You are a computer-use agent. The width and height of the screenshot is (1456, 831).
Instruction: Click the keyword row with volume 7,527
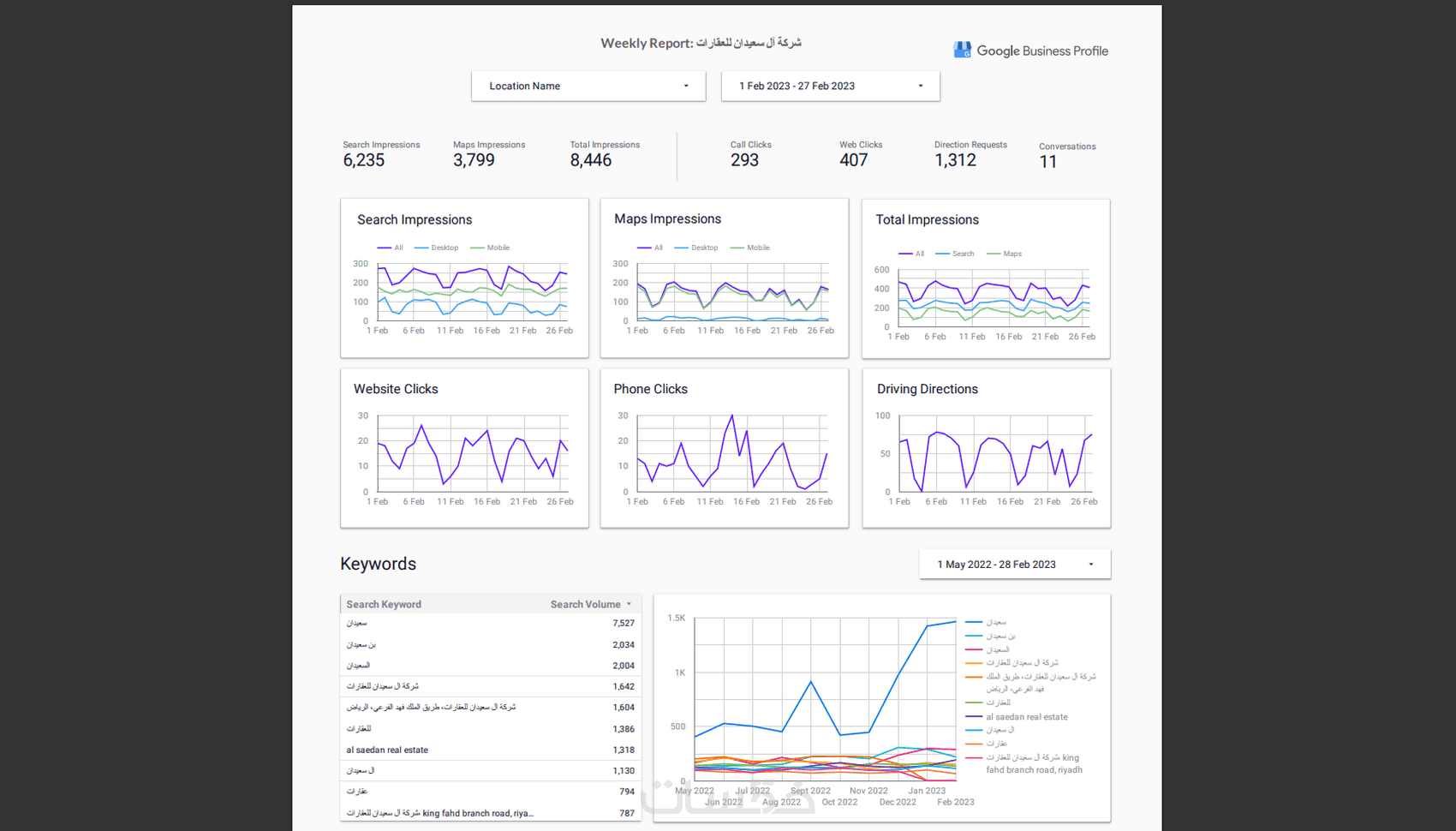(490, 624)
